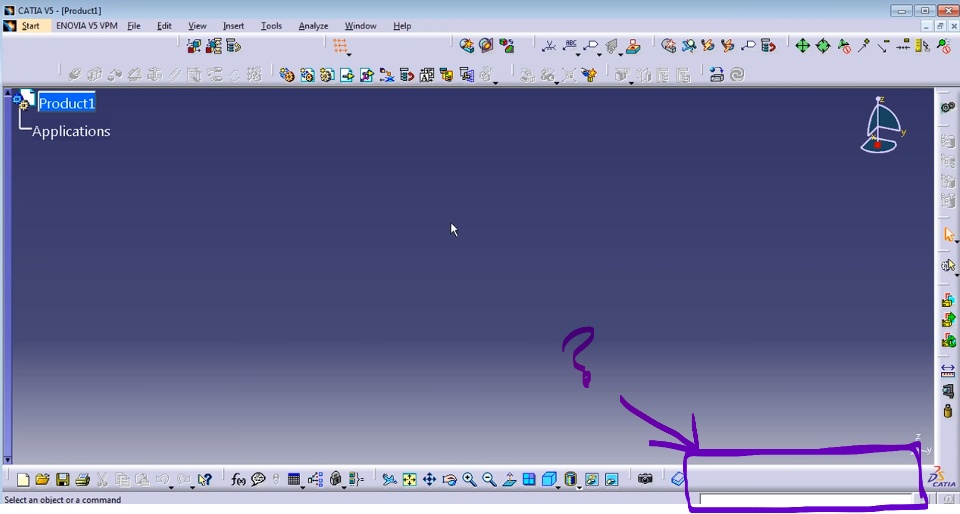Open the Edit menu
The image size is (960, 514).
click(x=164, y=26)
